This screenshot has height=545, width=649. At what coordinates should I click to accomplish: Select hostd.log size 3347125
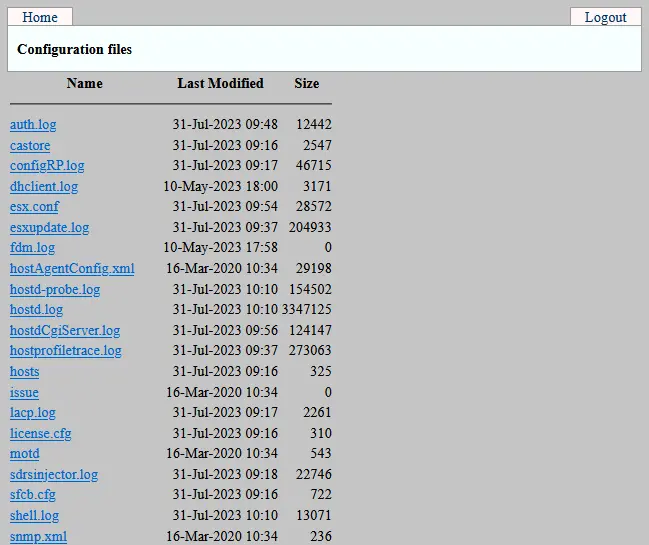[x=307, y=310]
